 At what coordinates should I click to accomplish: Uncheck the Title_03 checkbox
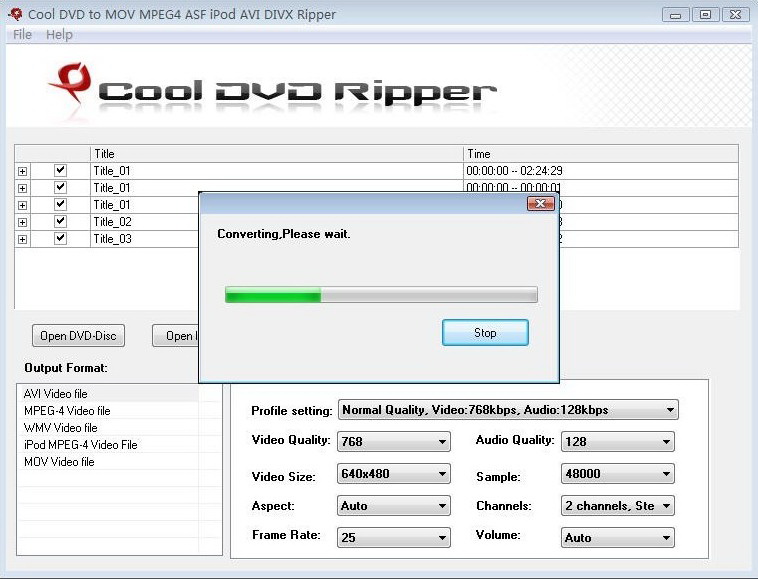click(x=60, y=238)
